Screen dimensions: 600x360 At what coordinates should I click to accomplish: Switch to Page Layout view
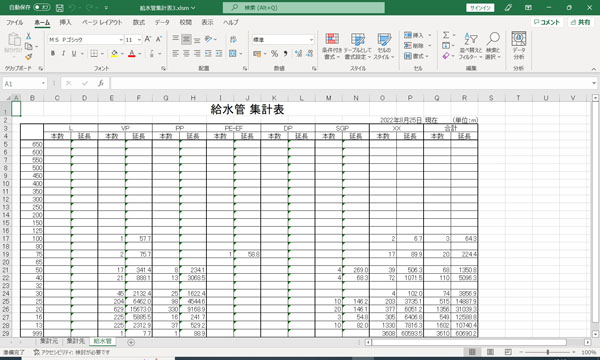pyautogui.click(x=490, y=352)
